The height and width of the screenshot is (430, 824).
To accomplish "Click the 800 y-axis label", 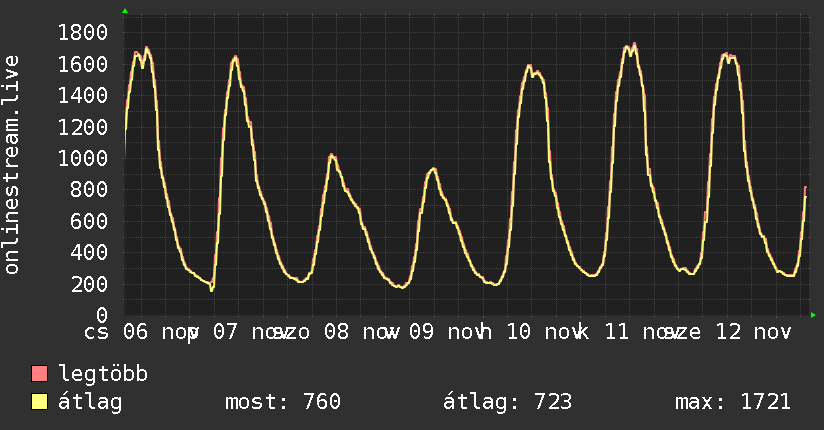I will tap(89, 190).
